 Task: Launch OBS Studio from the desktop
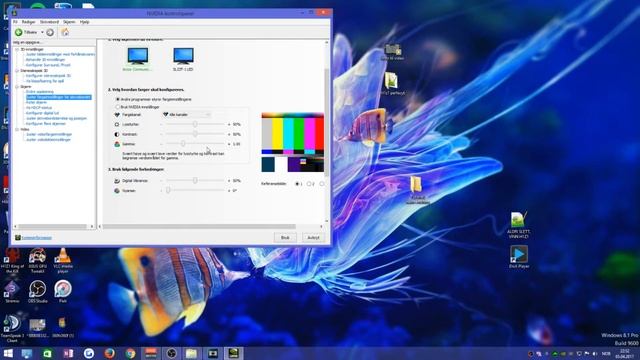click(x=38, y=291)
